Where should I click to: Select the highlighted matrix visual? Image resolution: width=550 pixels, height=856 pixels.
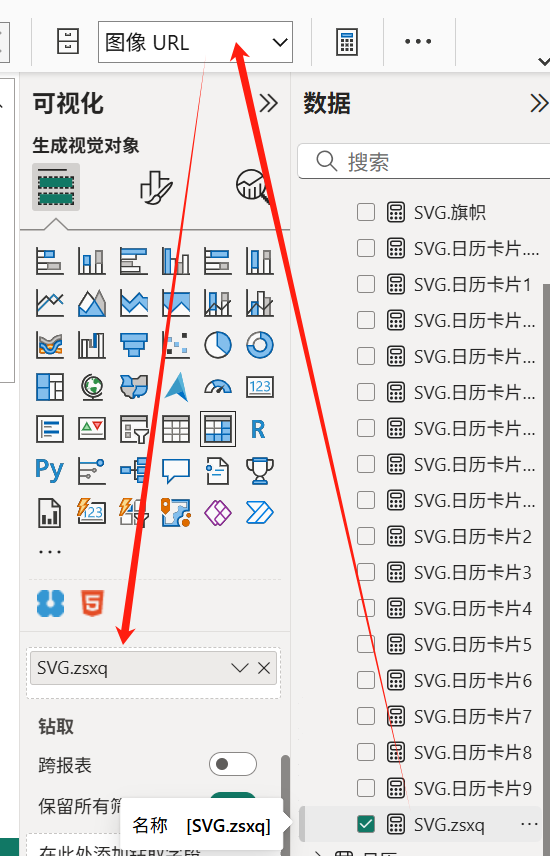217,429
